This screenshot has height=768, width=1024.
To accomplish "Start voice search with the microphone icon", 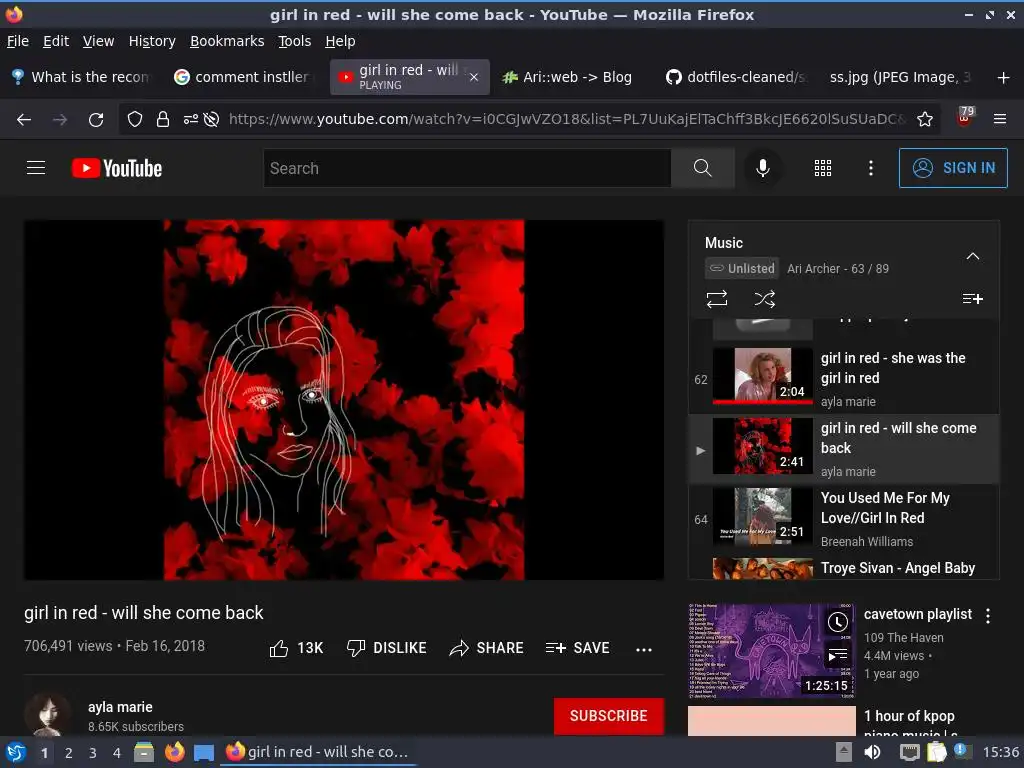I will tap(762, 168).
